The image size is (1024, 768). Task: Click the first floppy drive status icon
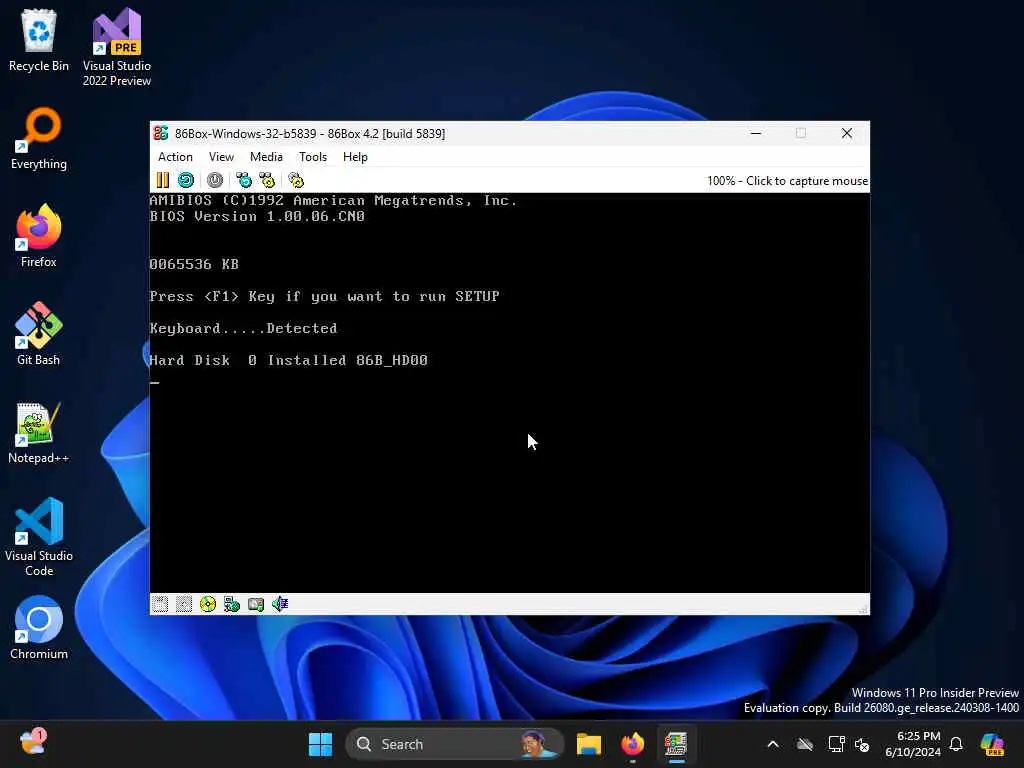click(x=160, y=604)
